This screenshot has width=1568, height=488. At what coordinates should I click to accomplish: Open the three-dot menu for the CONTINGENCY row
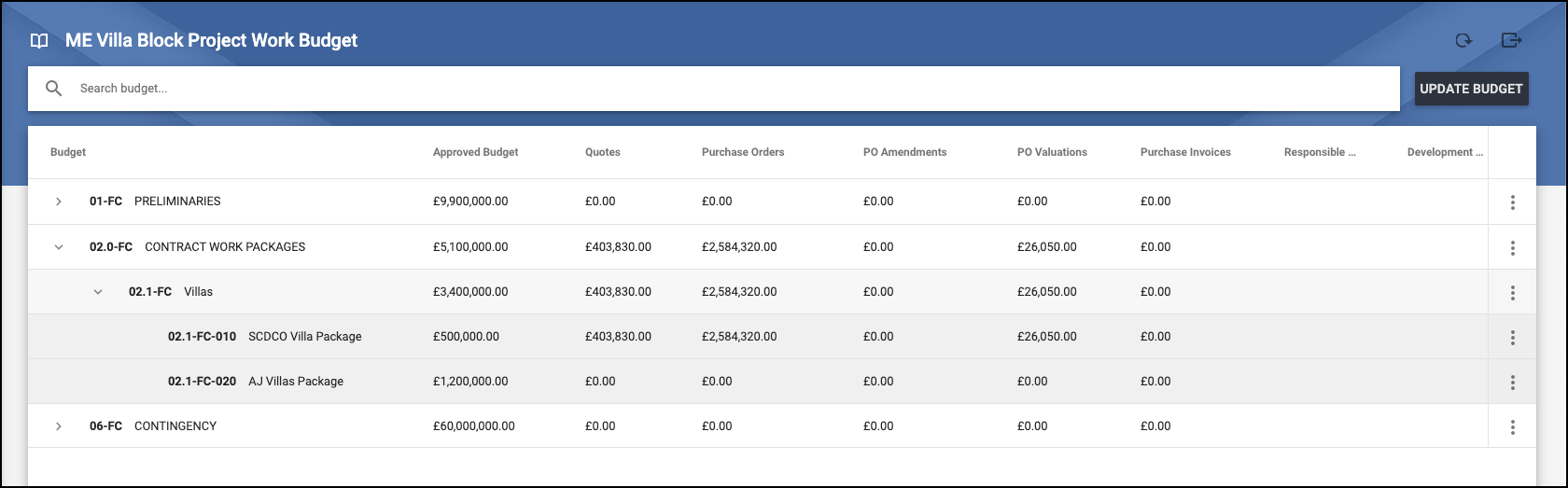[1512, 427]
